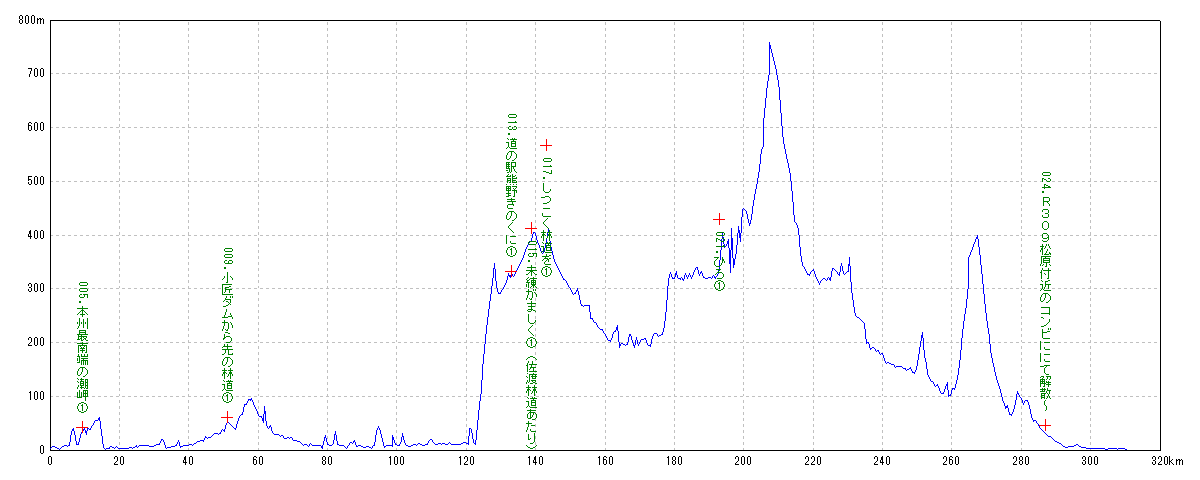This screenshot has height=480, width=1200.
Task: Click the 100 tick on distance axis
Action: 396,461
